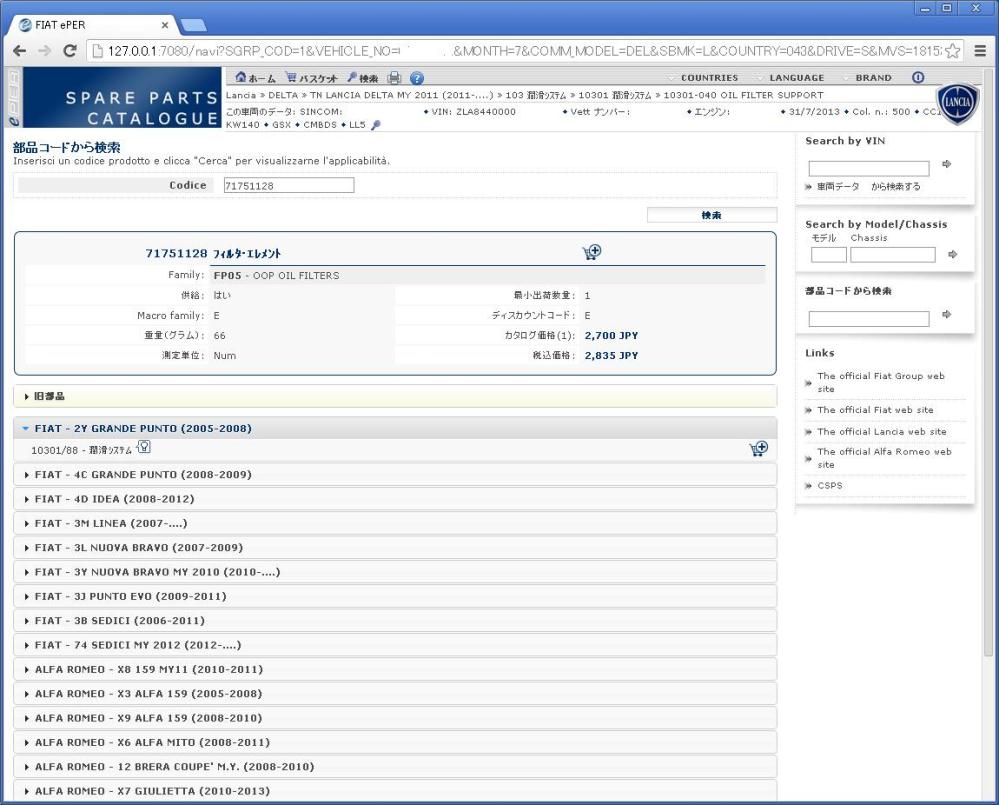
Task: Open the 検索 search tool in toolbar
Action: point(363,78)
